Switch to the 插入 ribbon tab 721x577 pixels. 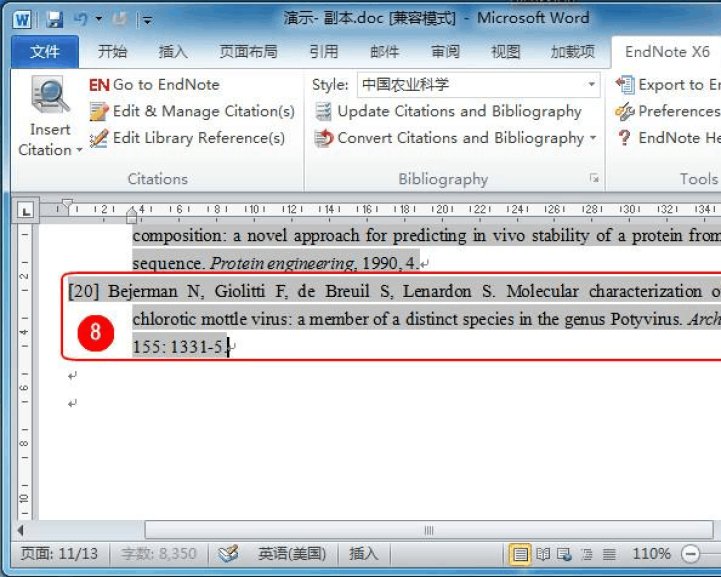click(x=173, y=51)
